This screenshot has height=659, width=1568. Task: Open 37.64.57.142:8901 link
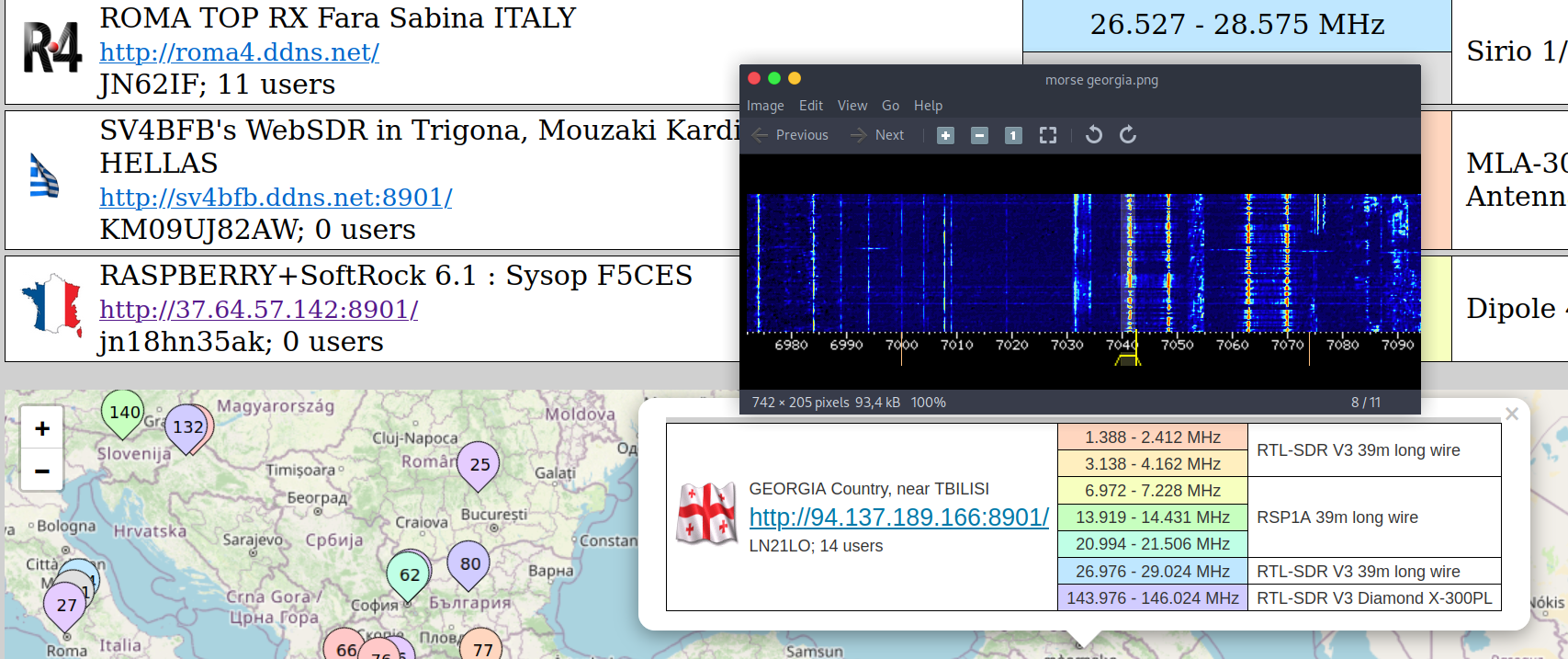pyautogui.click(x=259, y=310)
